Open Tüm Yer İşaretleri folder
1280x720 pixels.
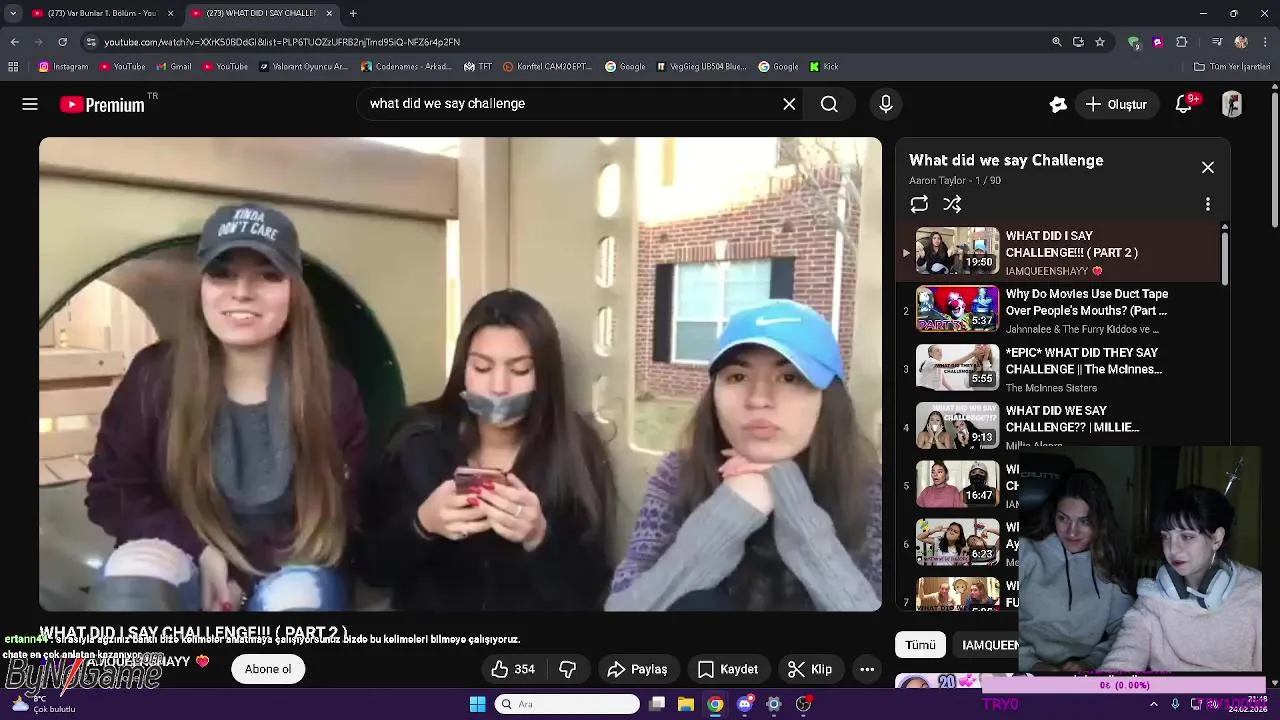pos(1232,67)
